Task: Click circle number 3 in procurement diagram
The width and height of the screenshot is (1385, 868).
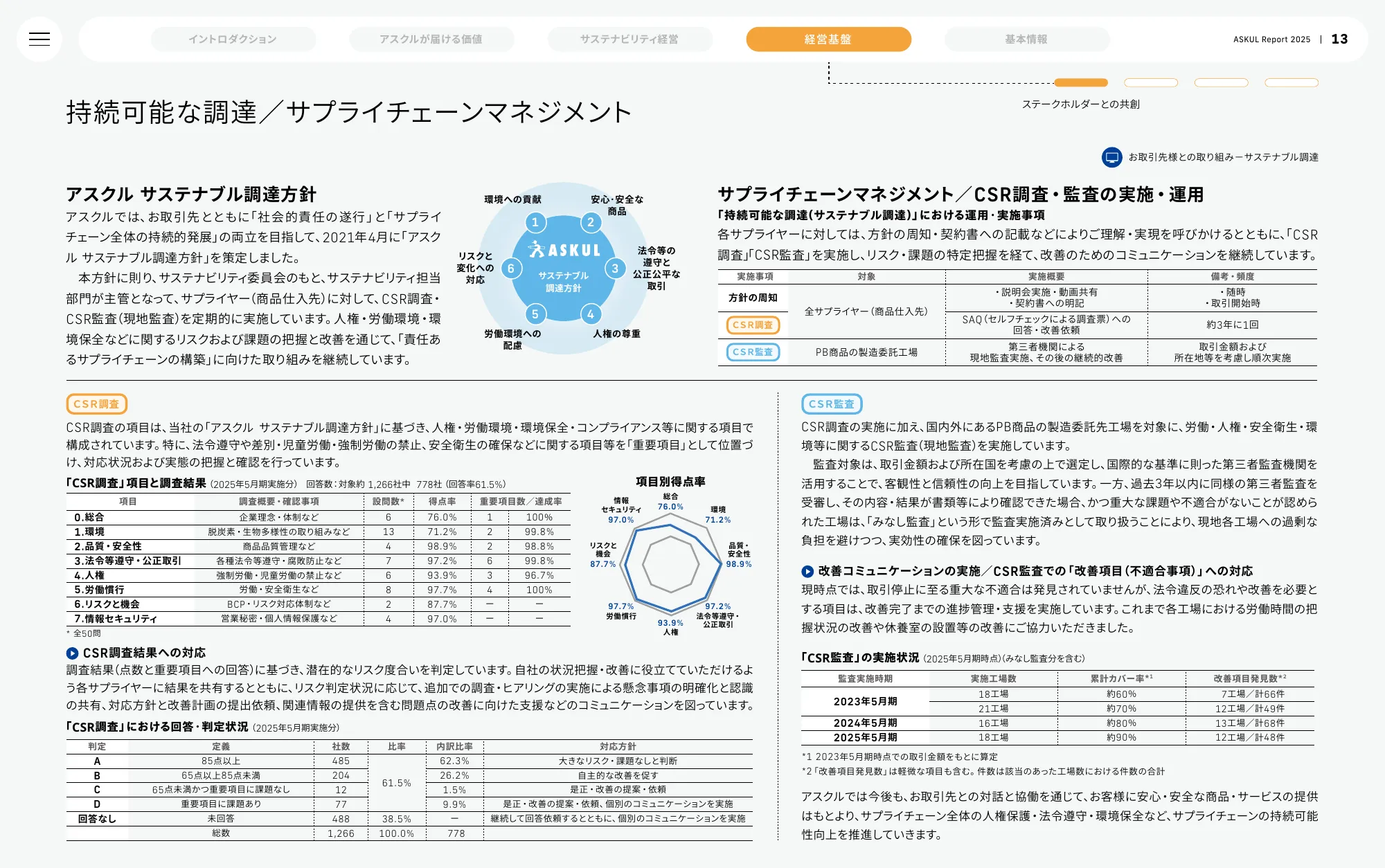Action: (615, 269)
